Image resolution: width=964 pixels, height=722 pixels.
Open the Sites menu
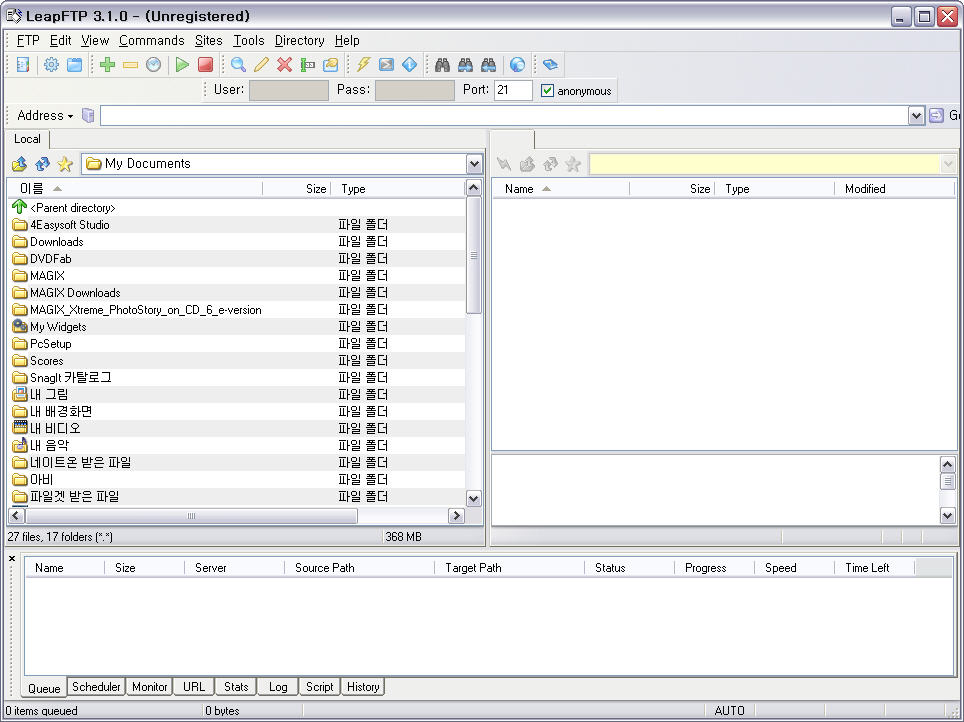208,41
